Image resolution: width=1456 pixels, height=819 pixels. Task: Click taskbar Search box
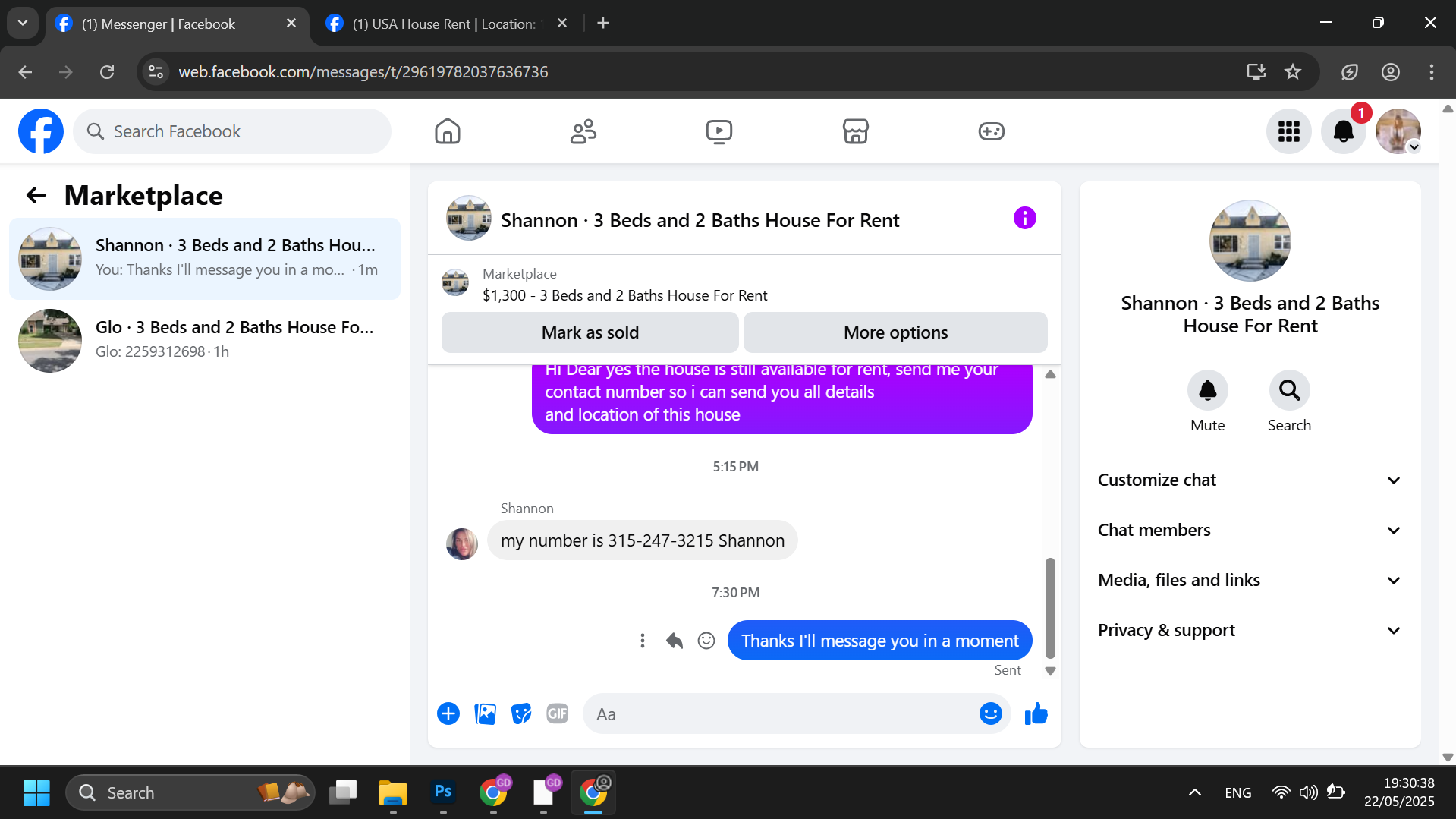point(190,792)
